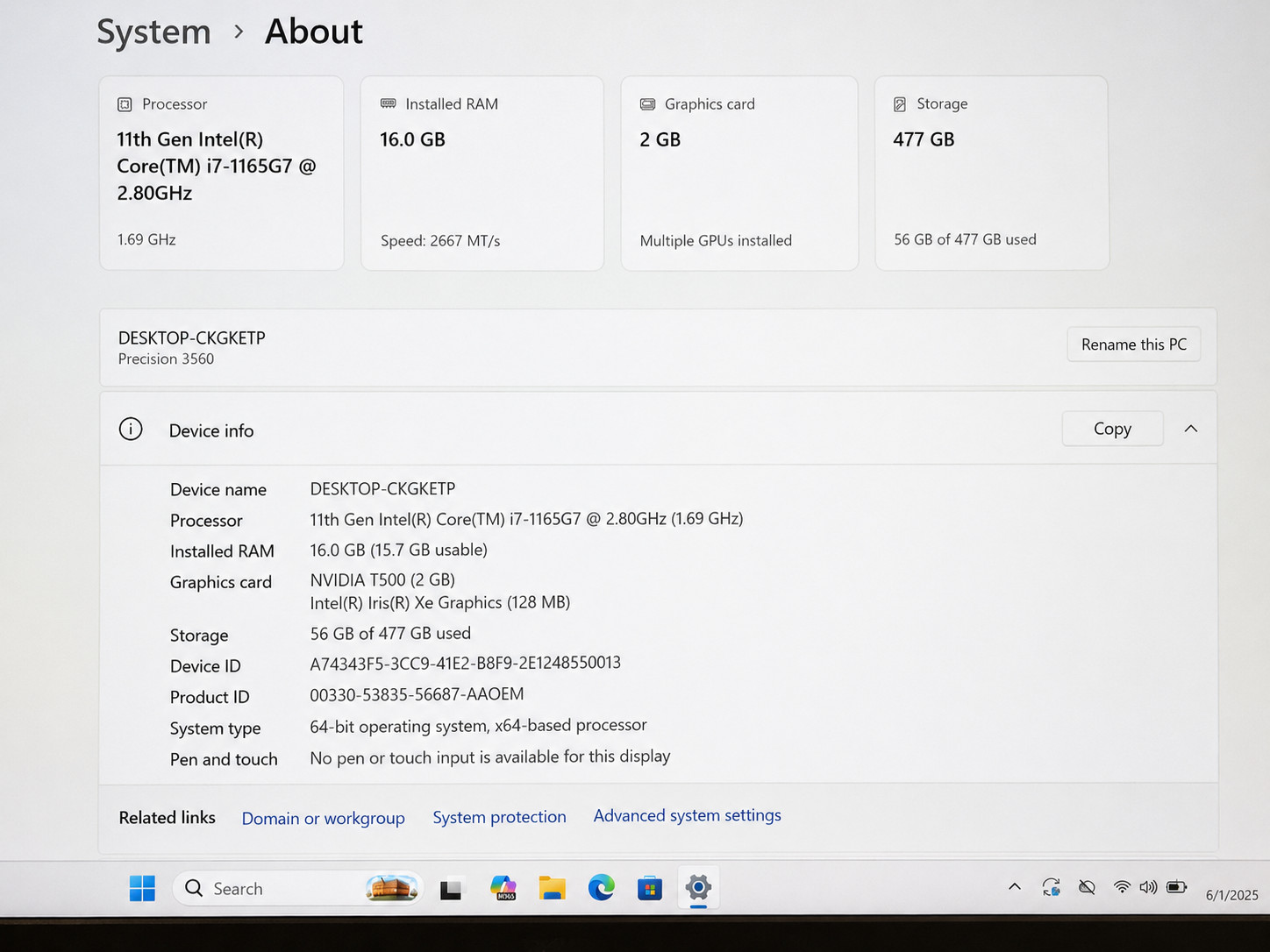Open Domain or workgroup link
This screenshot has width=1270, height=952.
[324, 818]
